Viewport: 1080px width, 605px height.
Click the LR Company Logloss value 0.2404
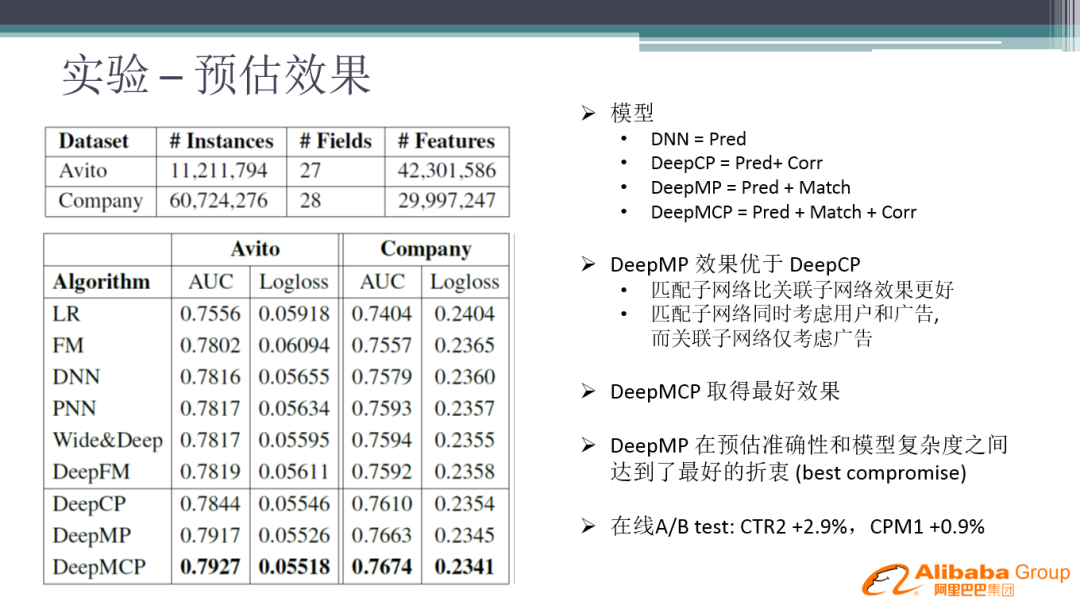(x=464, y=314)
